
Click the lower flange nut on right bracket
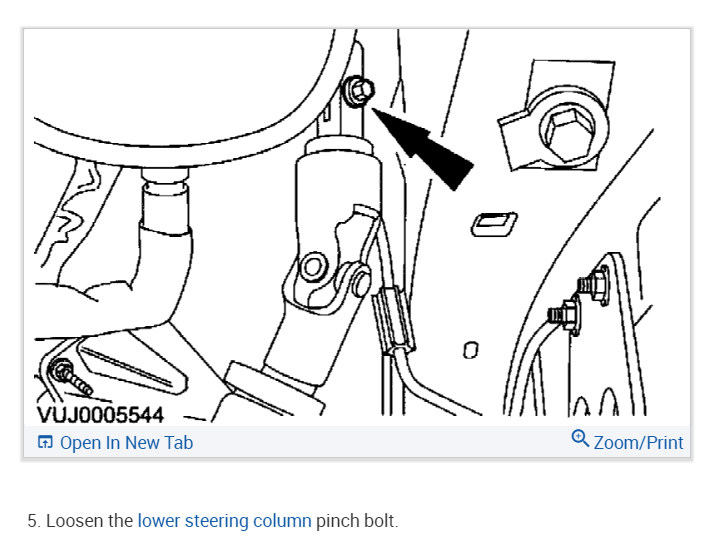565,315
